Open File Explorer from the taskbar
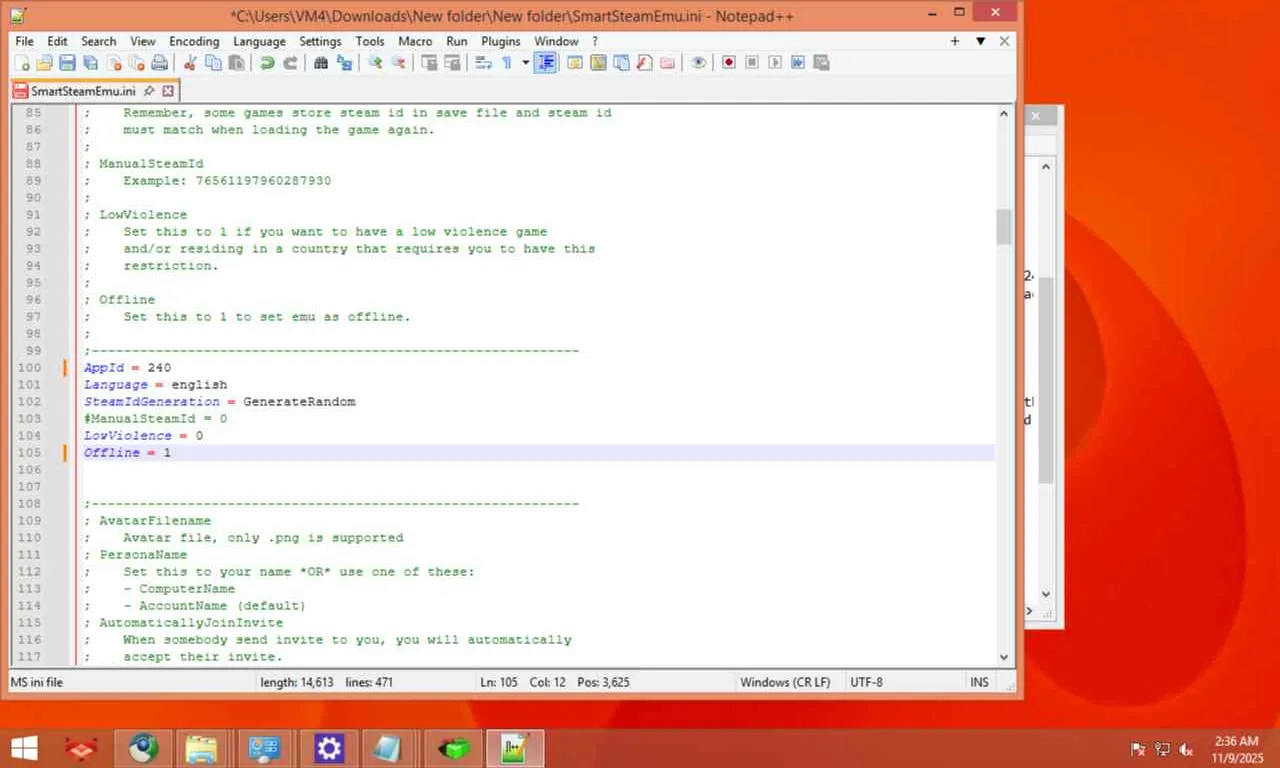This screenshot has width=1280, height=768. (x=201, y=748)
